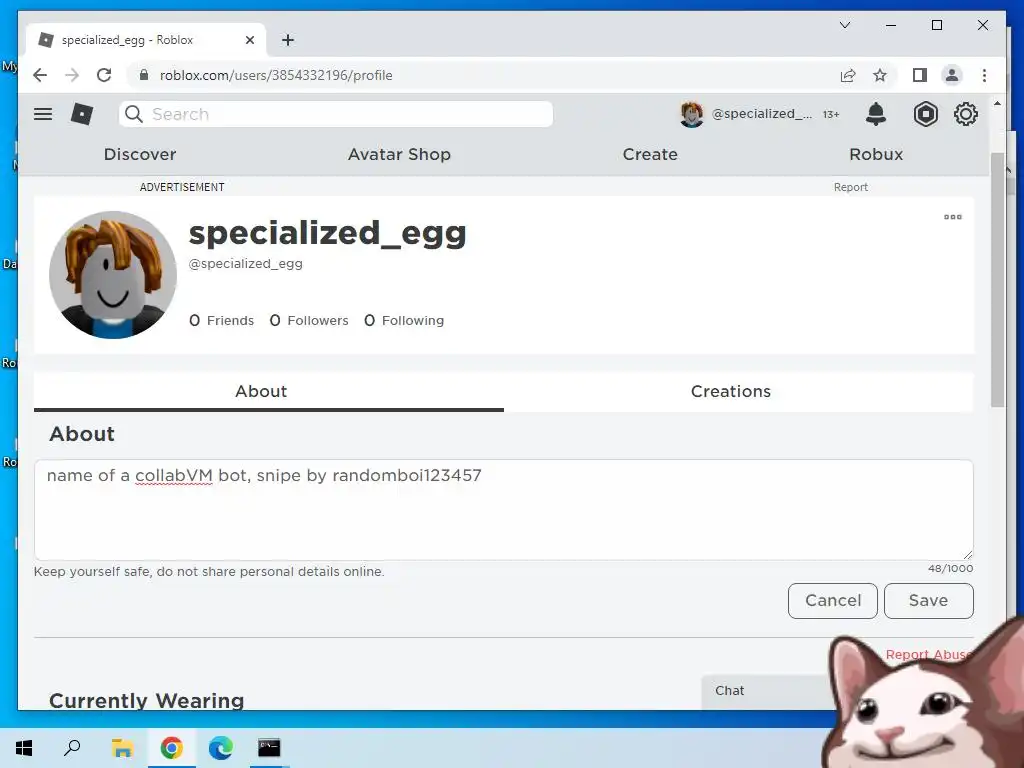The width and height of the screenshot is (1024, 768).
Task: Click the scrollbar up arrow
Action: [997, 103]
